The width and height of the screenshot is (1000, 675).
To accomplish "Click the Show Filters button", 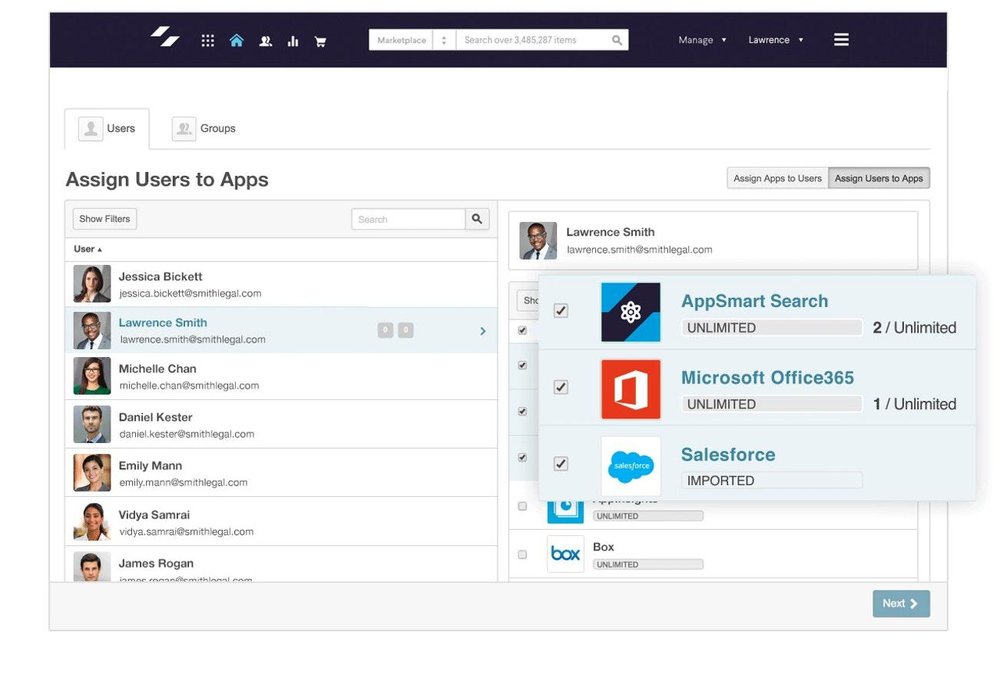I will click(105, 219).
